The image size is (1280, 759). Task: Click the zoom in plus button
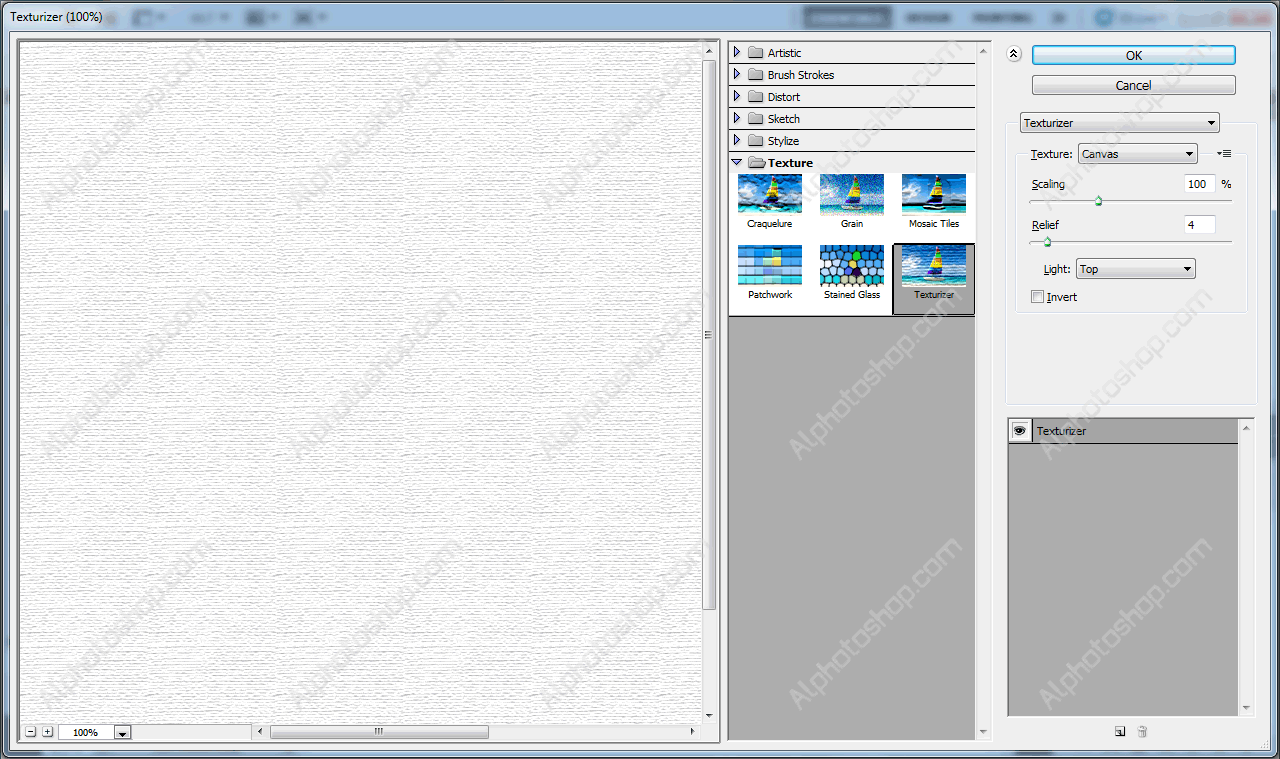coord(47,732)
